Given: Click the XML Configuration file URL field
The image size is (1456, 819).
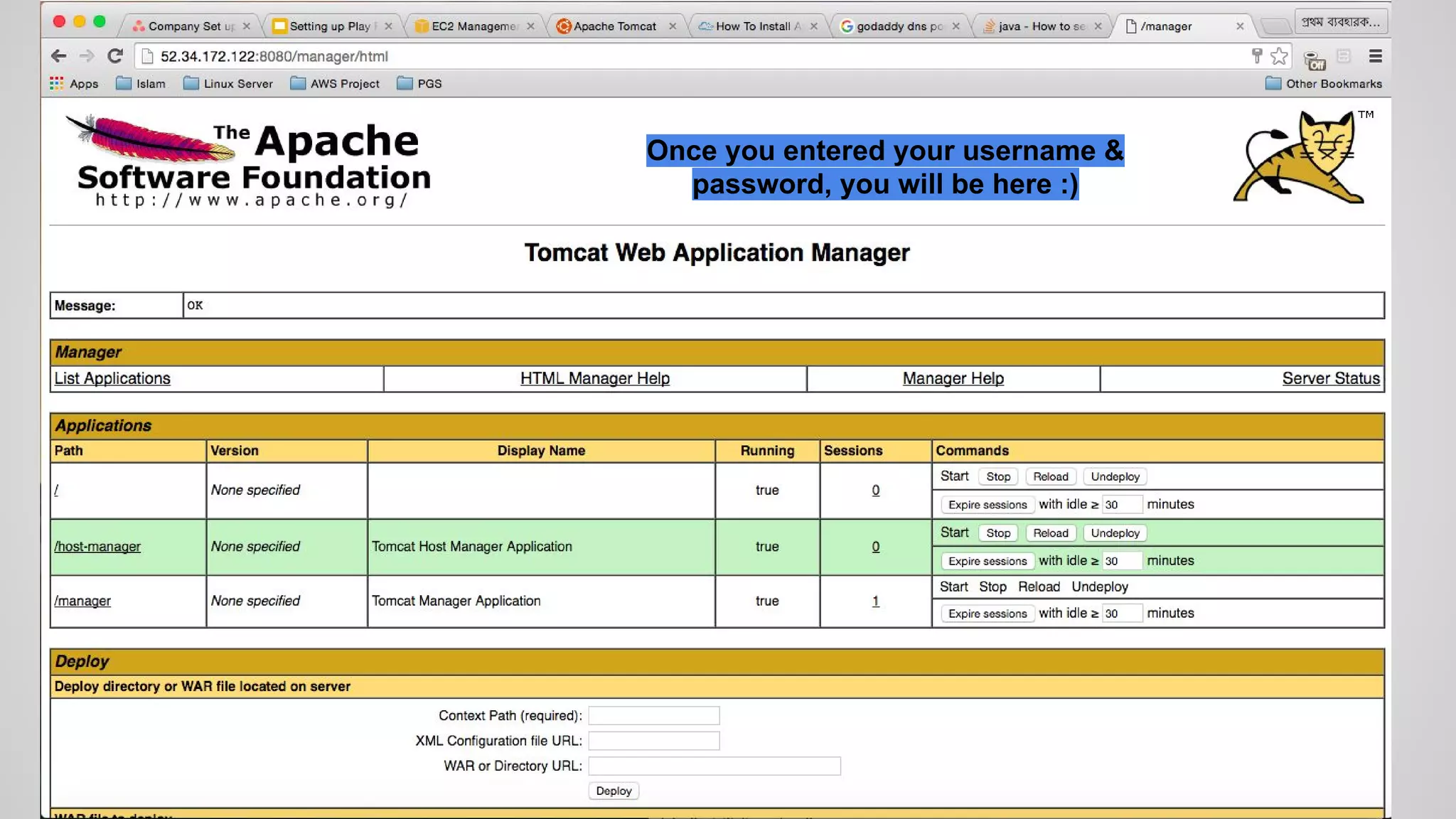Looking at the screenshot, I should [x=654, y=741].
